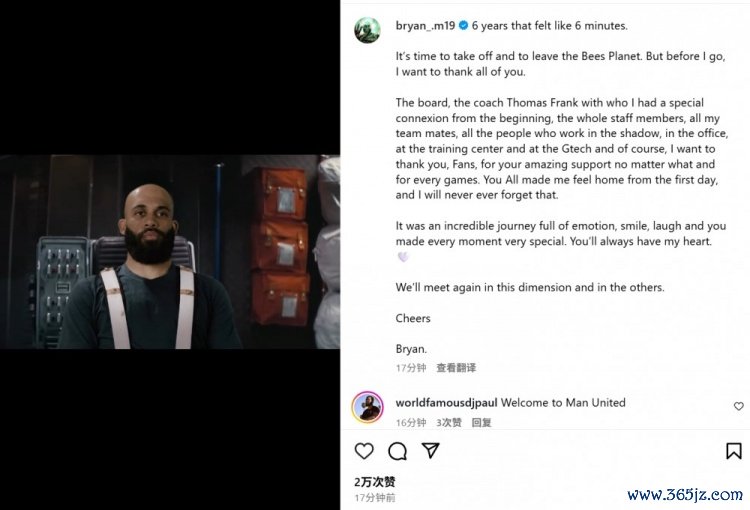Click 查看翻译 to translate caption

point(456,368)
